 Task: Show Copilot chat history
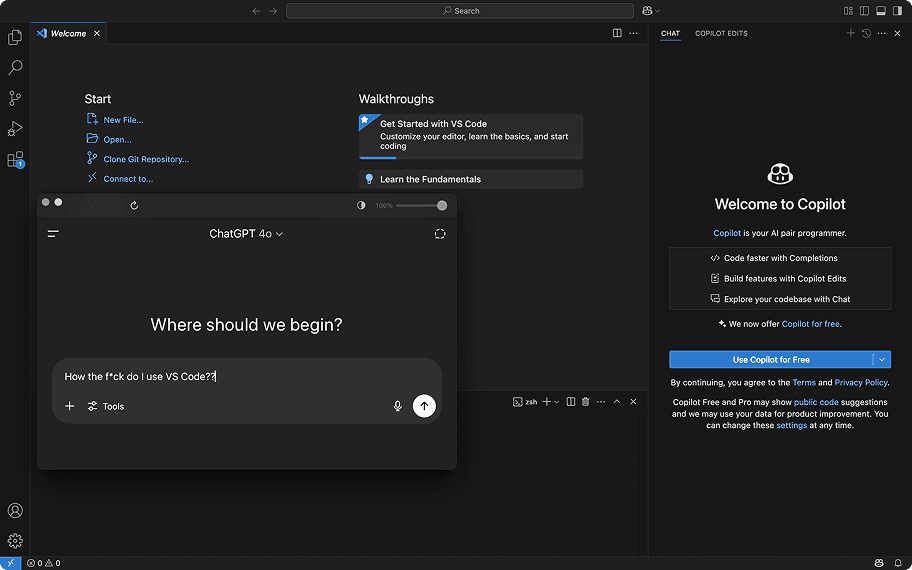[866, 33]
